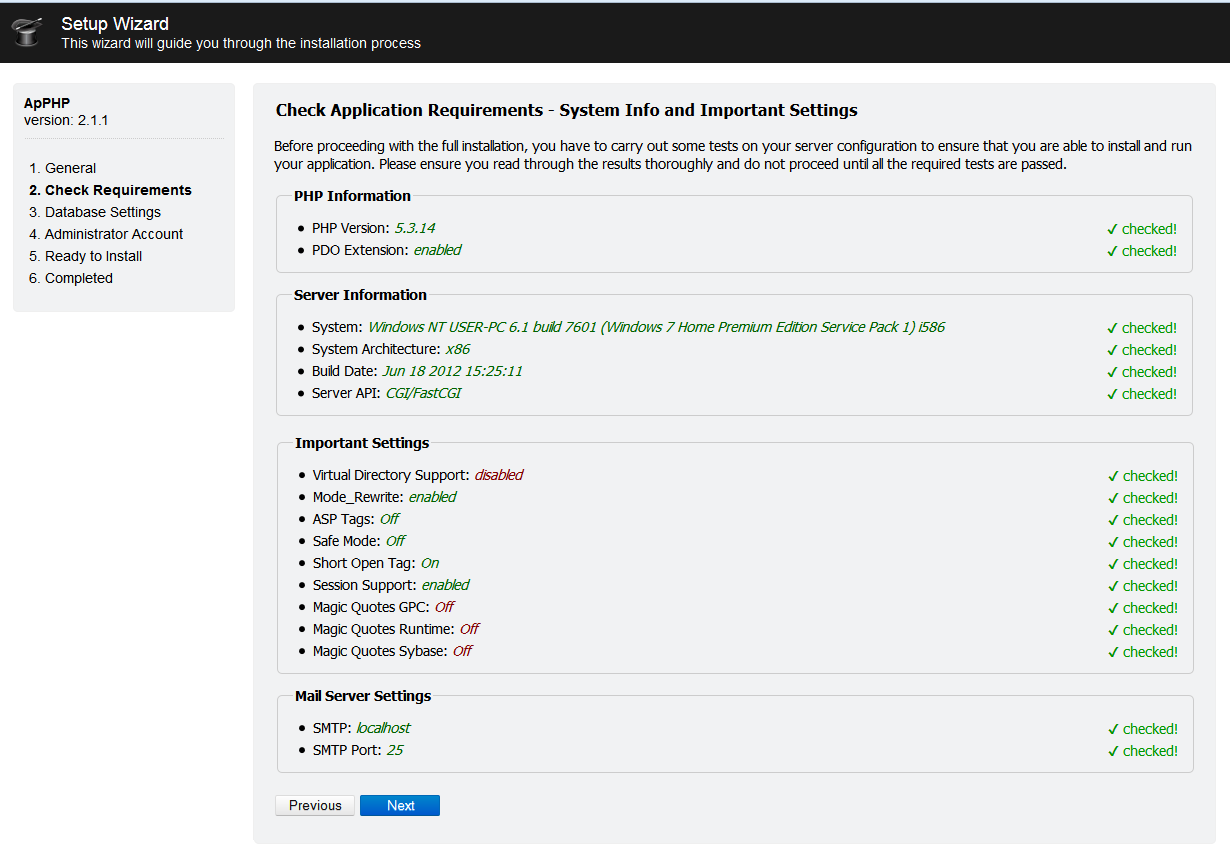Click the Windows NT system info text

pos(656,327)
